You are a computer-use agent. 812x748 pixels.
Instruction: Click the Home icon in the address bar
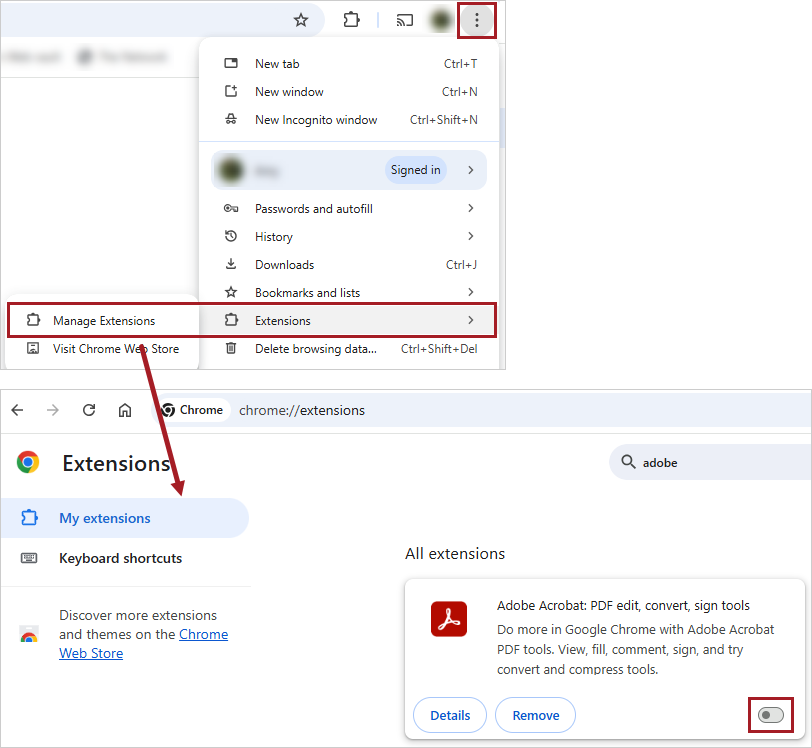click(125, 410)
